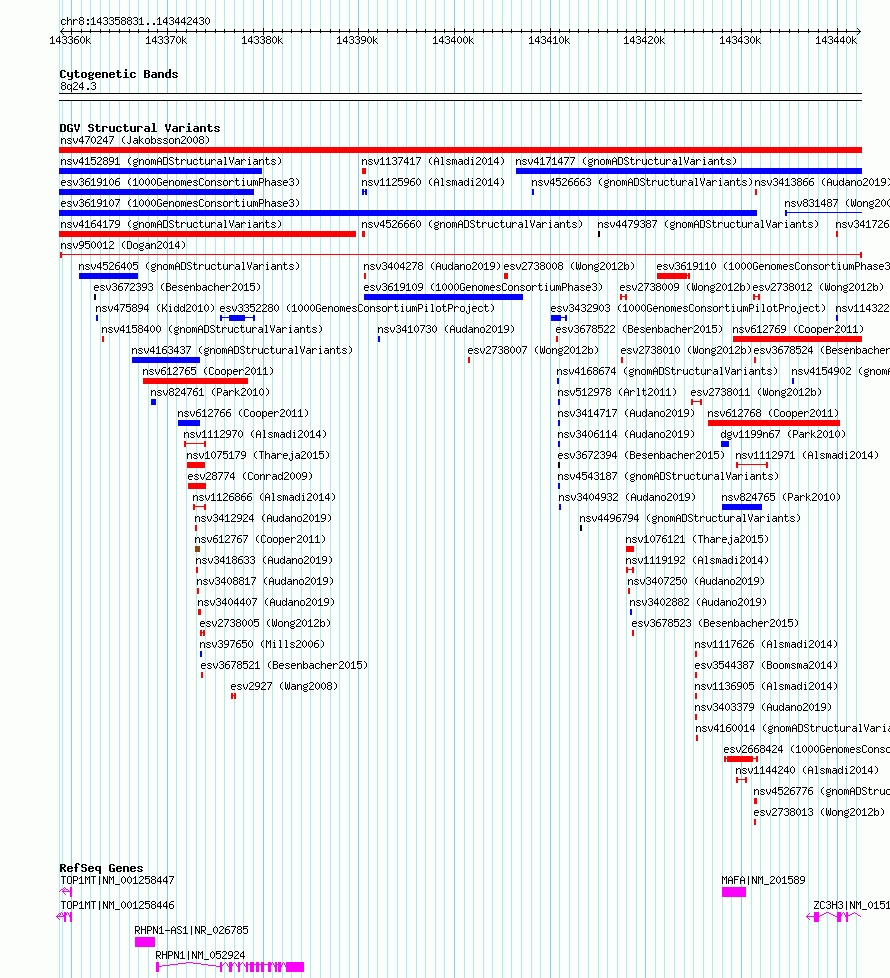Select nsv3410730 (Audano2019) variant

446,329
